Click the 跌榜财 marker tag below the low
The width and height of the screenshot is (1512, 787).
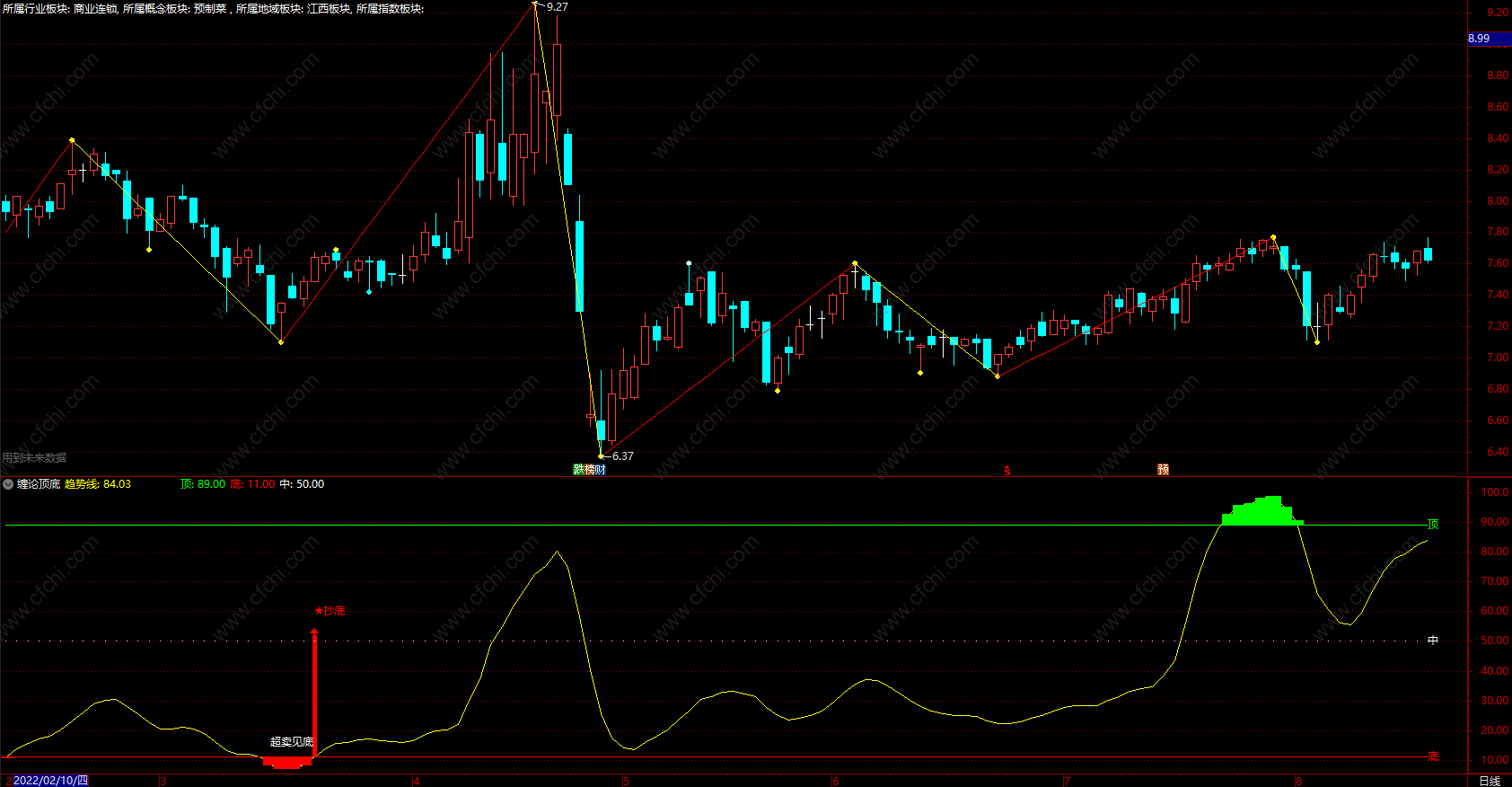pyautogui.click(x=589, y=469)
